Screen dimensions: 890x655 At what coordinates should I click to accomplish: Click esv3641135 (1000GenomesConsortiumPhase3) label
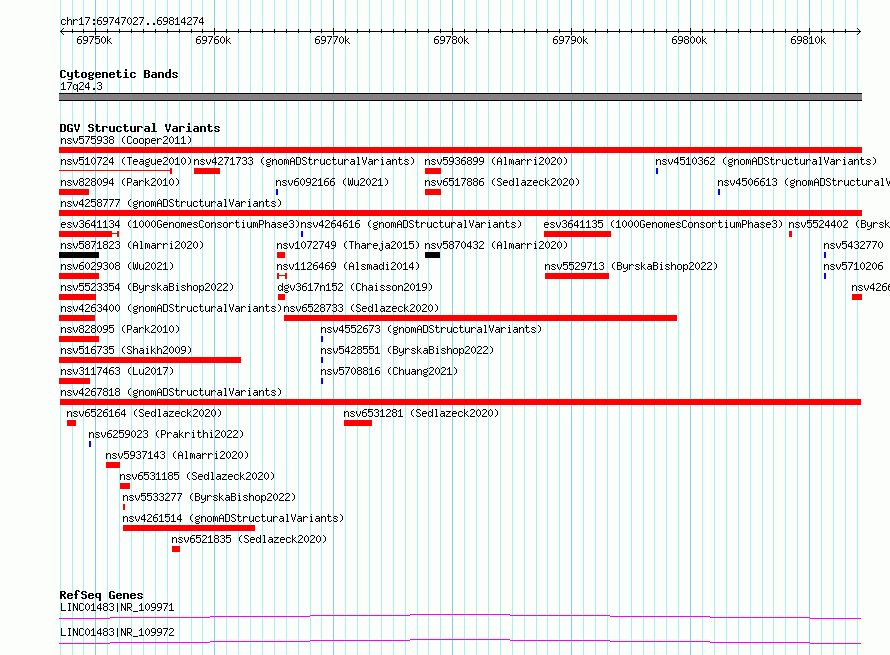[x=663, y=224]
